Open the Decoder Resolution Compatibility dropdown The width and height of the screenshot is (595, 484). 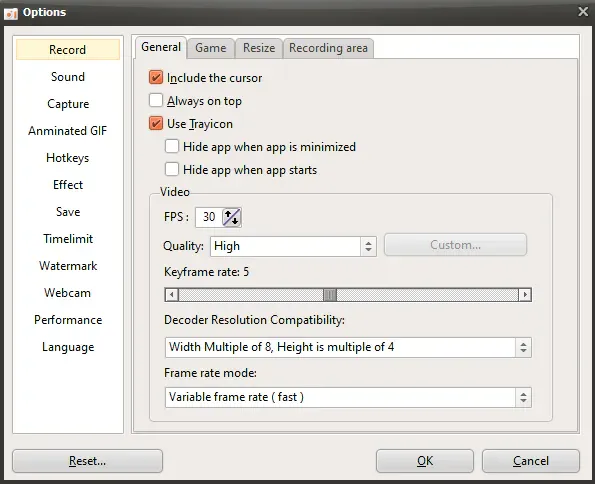348,347
